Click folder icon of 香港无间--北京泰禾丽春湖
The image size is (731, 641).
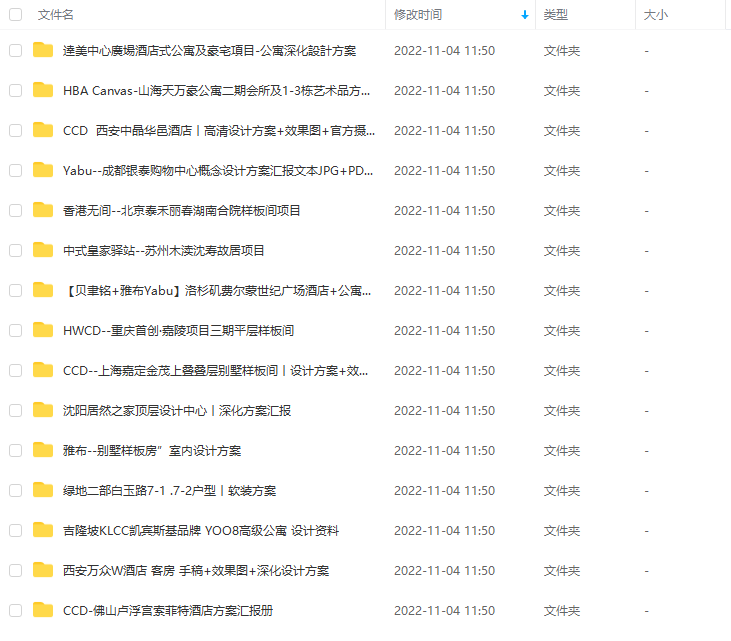(x=43, y=210)
